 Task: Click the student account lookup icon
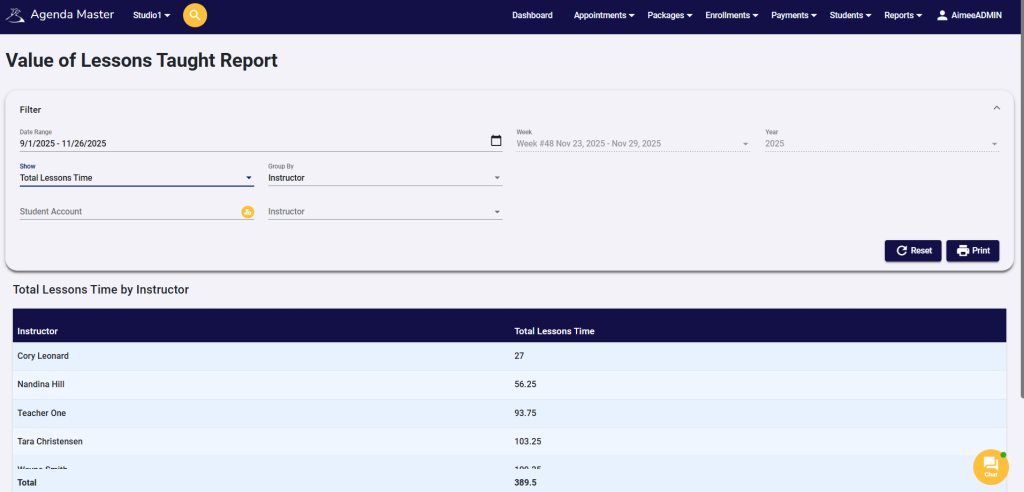pos(247,212)
